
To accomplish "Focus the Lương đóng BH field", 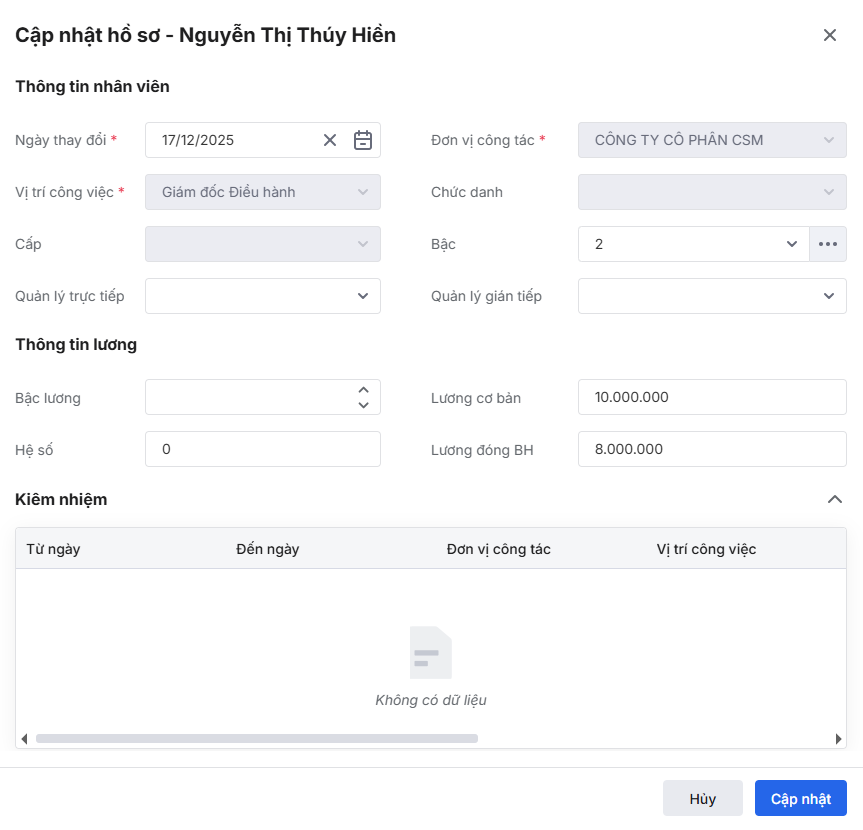I will [x=712, y=449].
